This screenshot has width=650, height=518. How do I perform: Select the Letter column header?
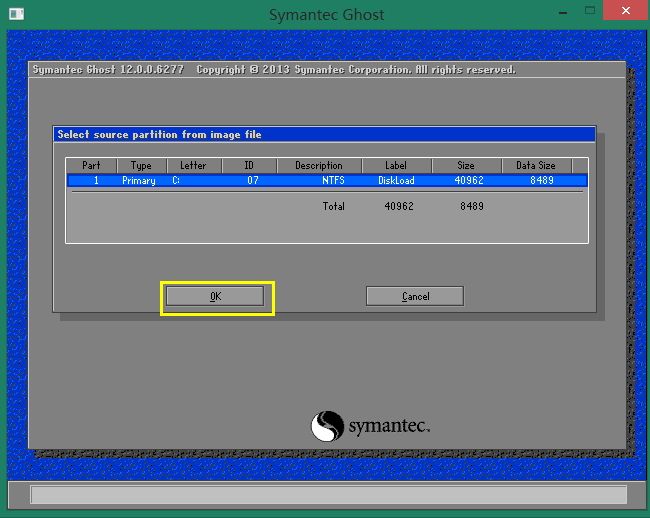194,165
